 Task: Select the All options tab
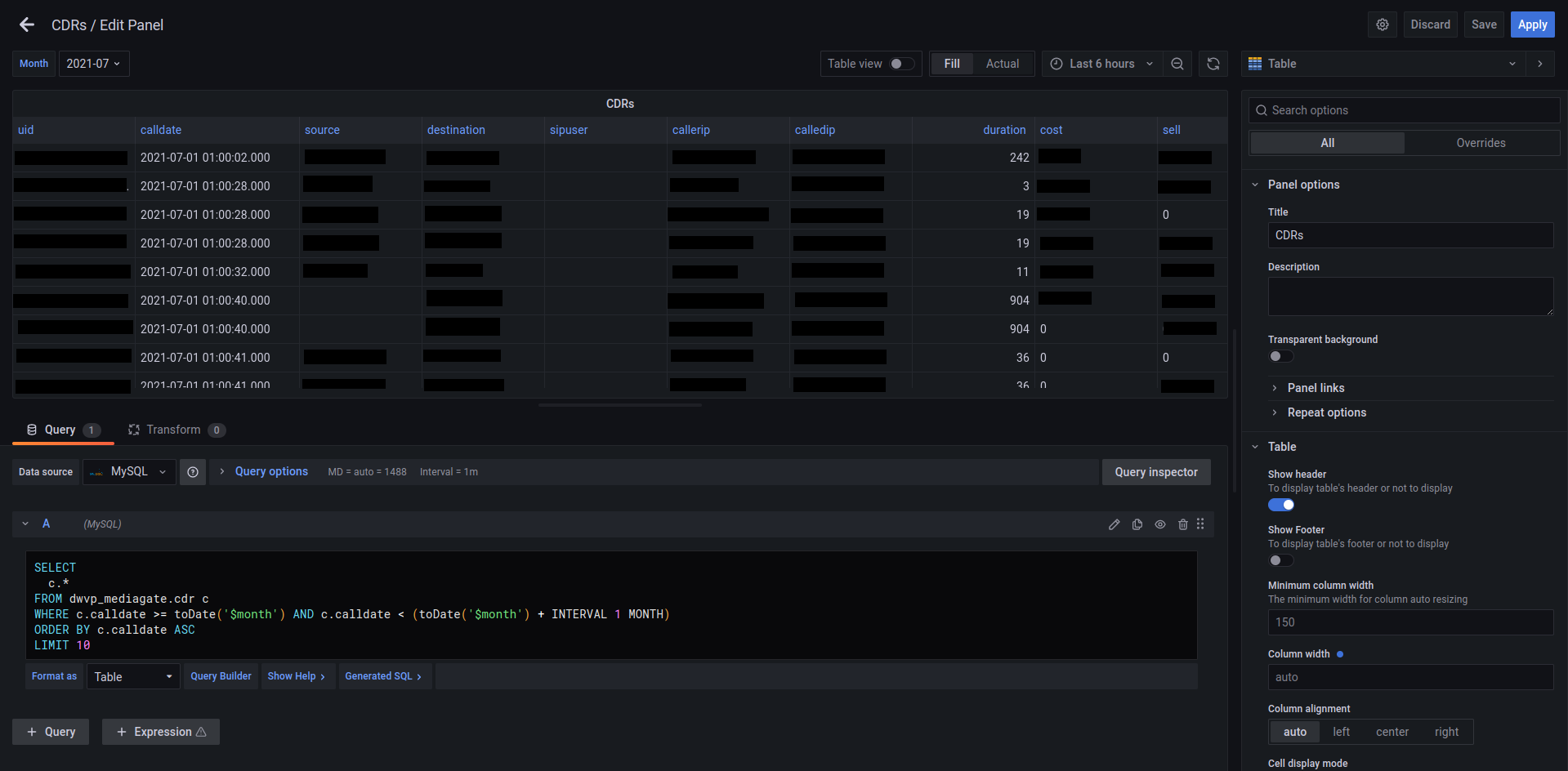[1328, 143]
